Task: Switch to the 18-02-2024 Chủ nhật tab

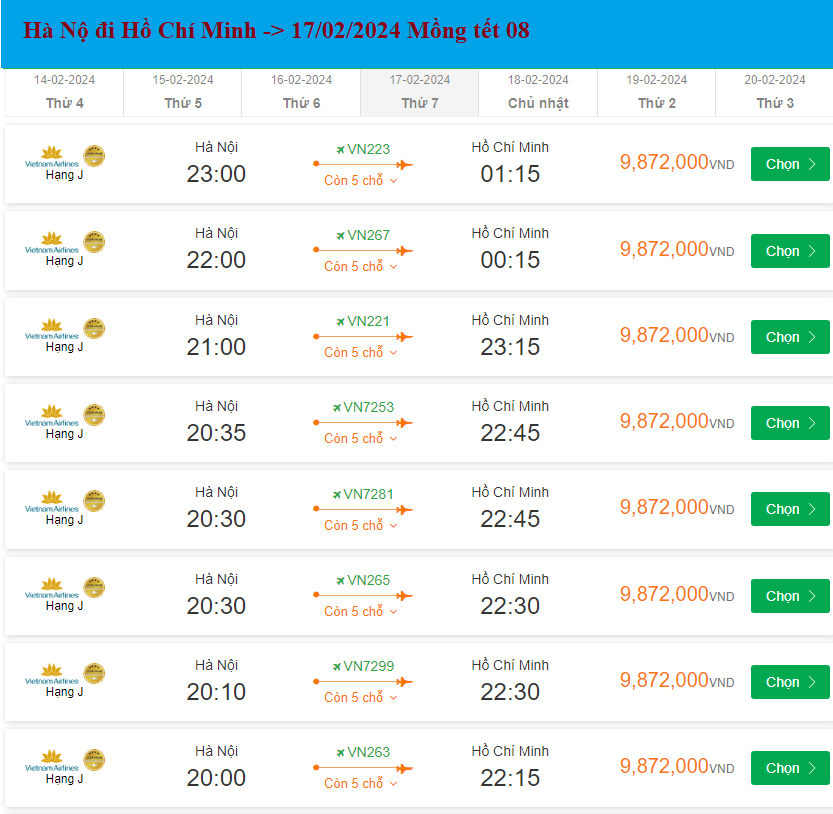Action: (x=537, y=92)
